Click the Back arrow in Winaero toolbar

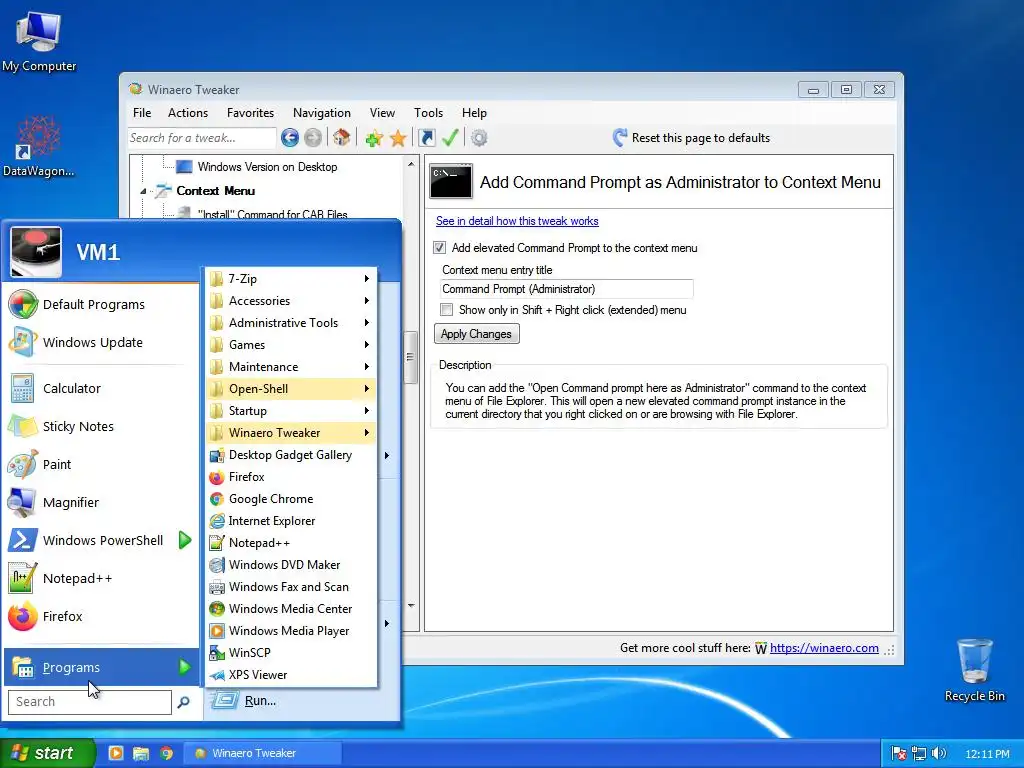pos(290,138)
